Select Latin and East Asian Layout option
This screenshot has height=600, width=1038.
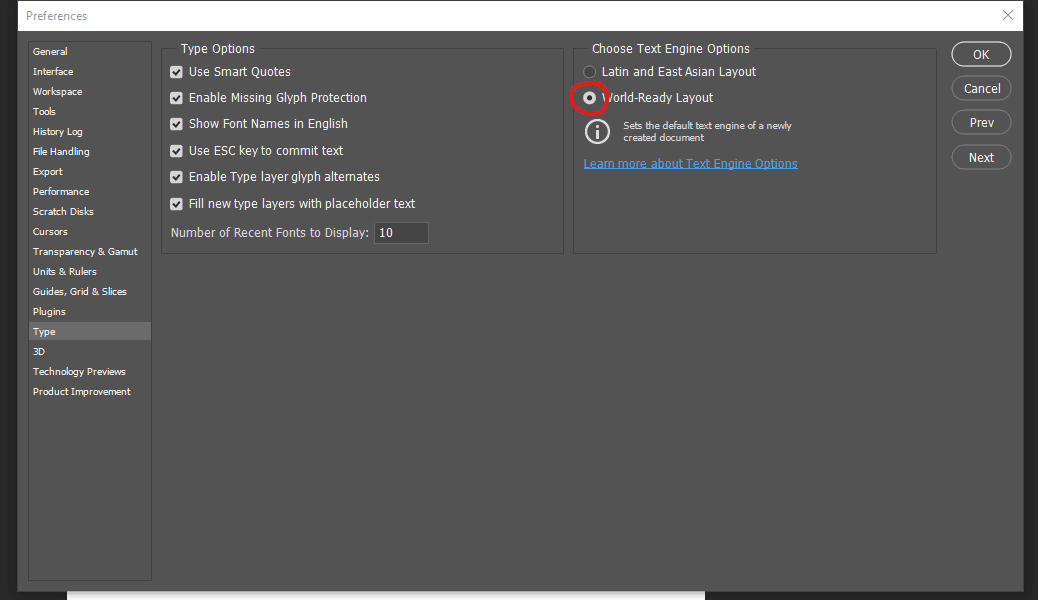pos(589,72)
